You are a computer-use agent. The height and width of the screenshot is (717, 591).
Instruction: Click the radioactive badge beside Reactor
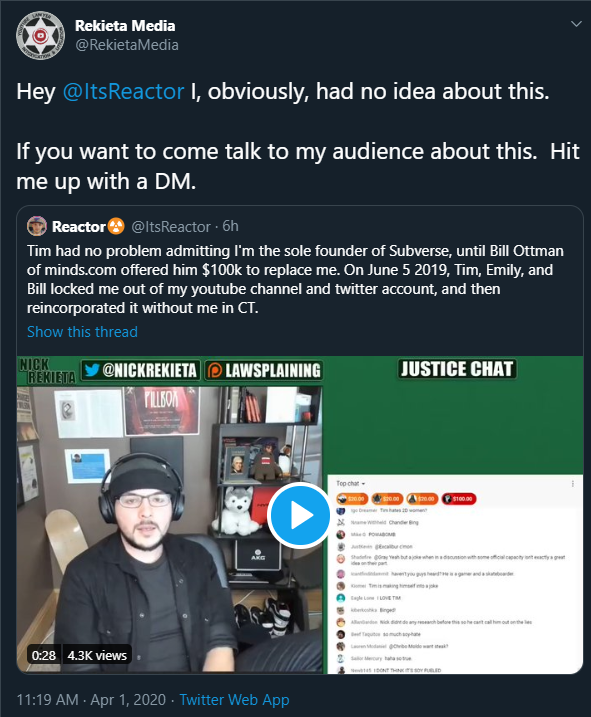(x=116, y=226)
